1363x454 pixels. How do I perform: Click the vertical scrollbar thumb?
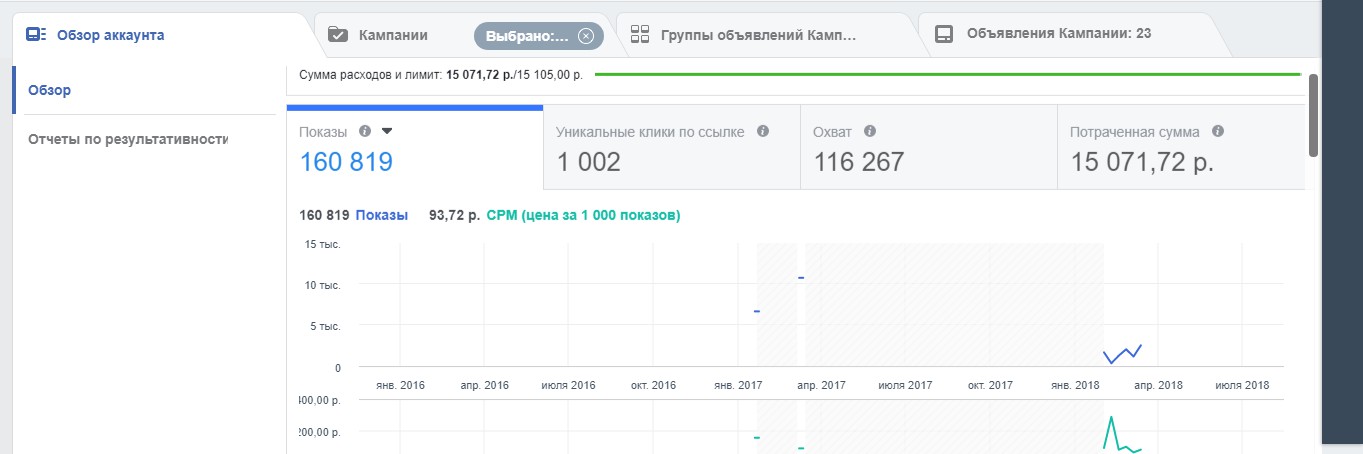click(x=1313, y=115)
